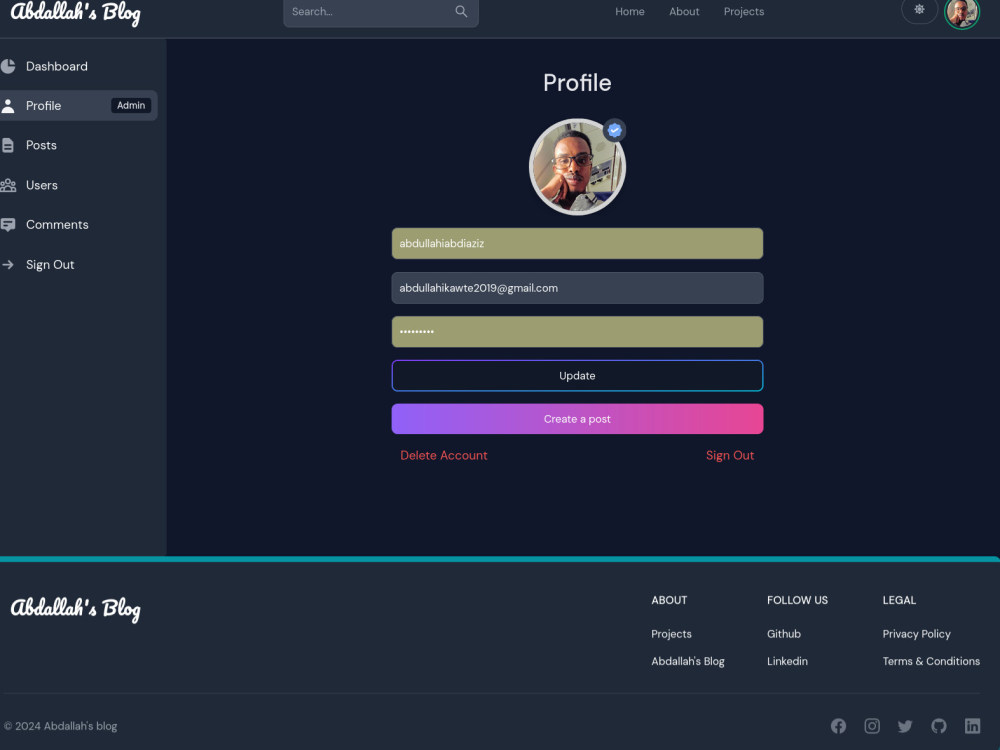
Task: Open the user avatar menu in header
Action: tap(962, 13)
